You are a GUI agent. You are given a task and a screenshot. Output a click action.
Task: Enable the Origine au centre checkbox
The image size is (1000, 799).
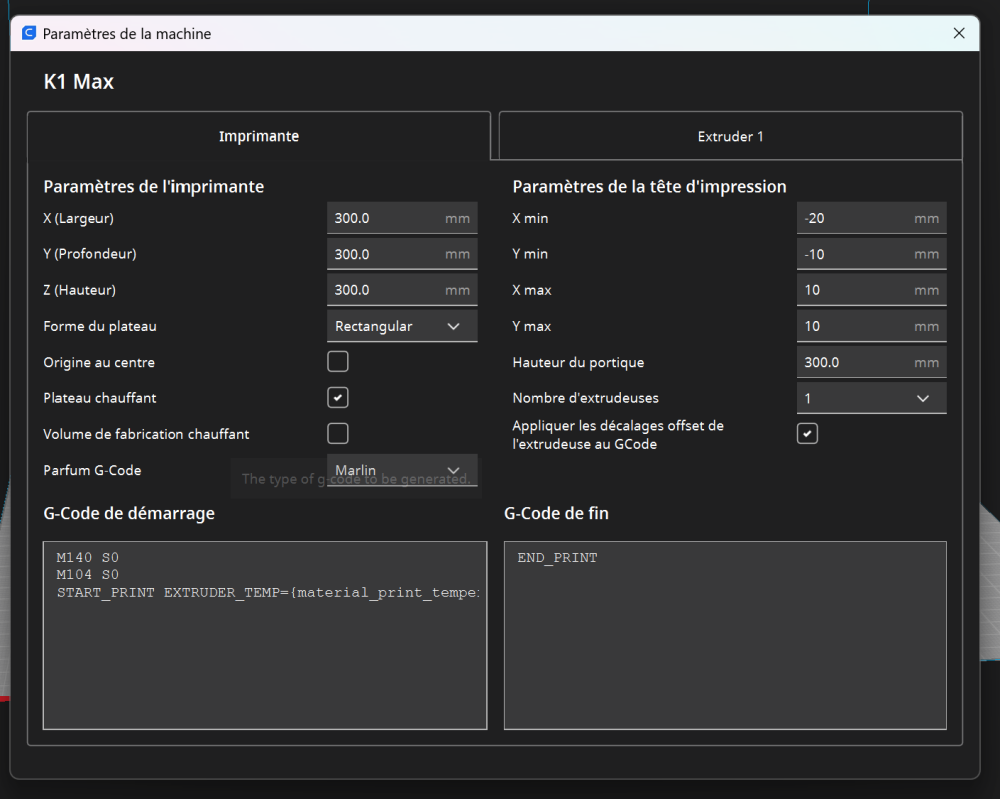(338, 362)
